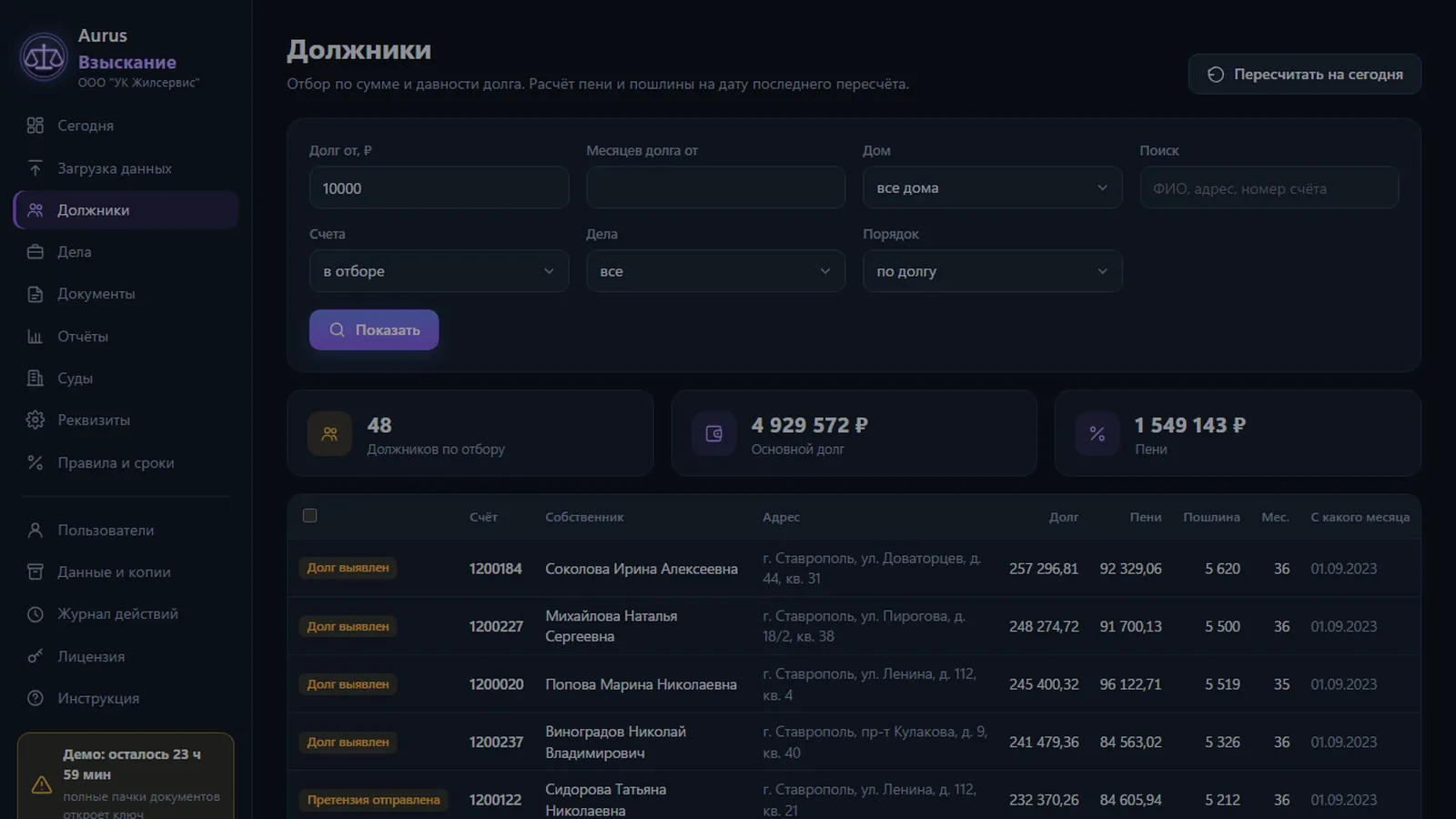This screenshot has width=1456, height=819.
Task: Click the people icon beside Должники in sidebar
Action: tap(35, 210)
